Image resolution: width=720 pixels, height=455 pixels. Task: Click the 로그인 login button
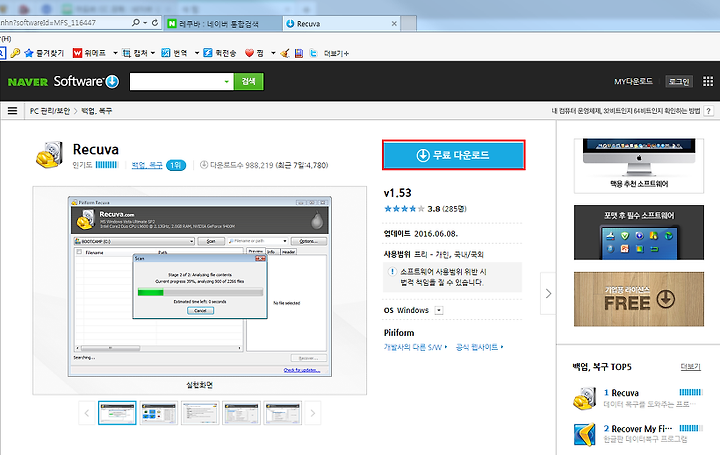coord(679,82)
